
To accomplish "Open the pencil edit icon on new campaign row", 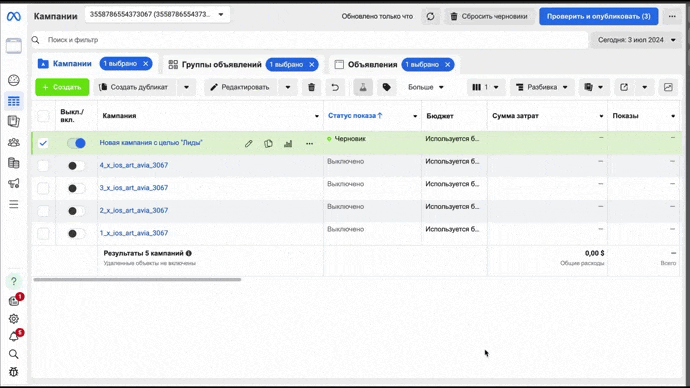I will pos(249,143).
